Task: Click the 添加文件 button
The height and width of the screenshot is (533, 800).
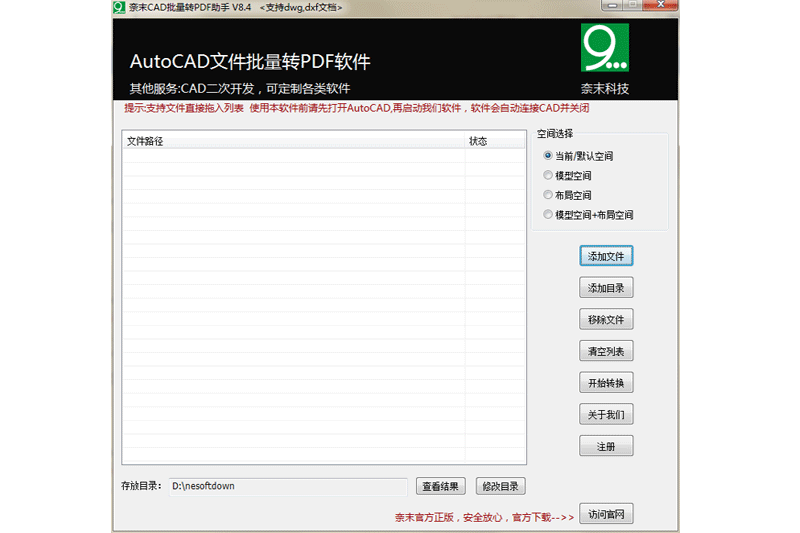Action: (606, 256)
